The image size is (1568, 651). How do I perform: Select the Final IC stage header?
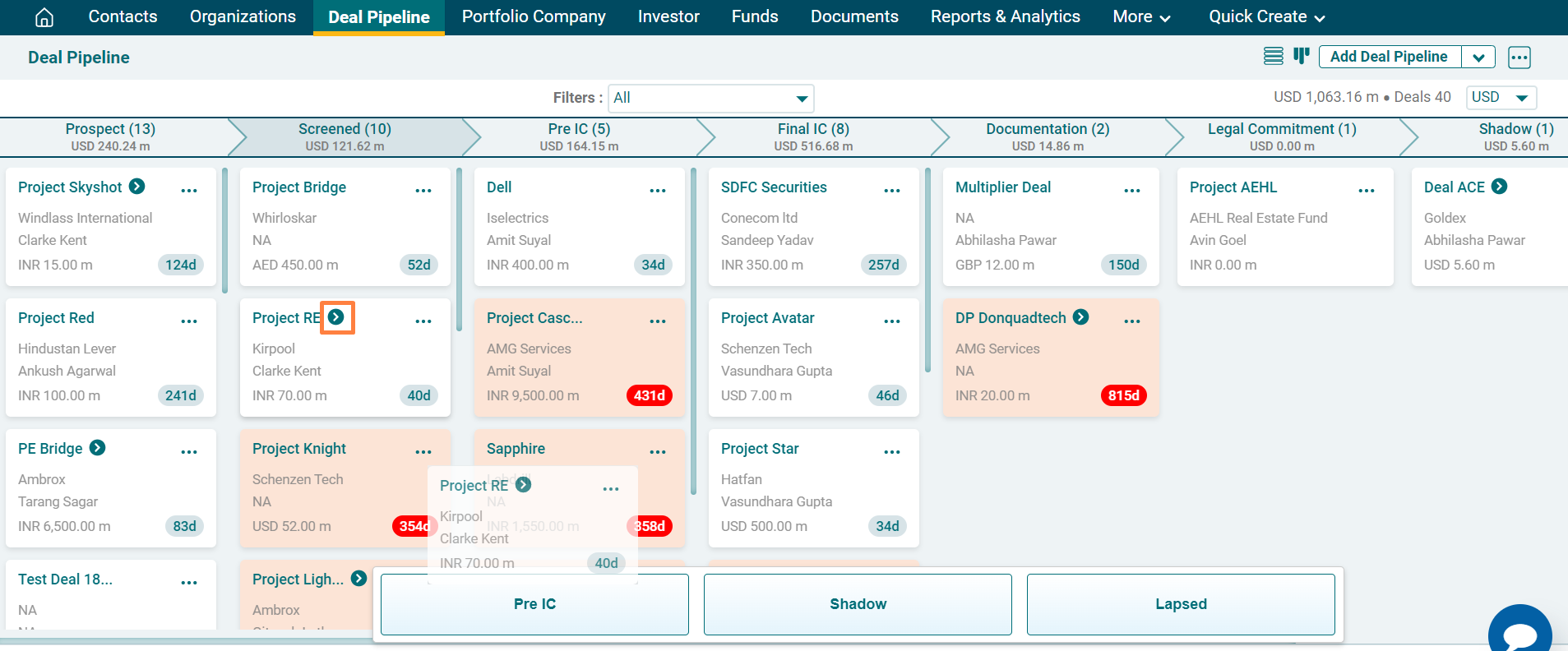[x=813, y=136]
